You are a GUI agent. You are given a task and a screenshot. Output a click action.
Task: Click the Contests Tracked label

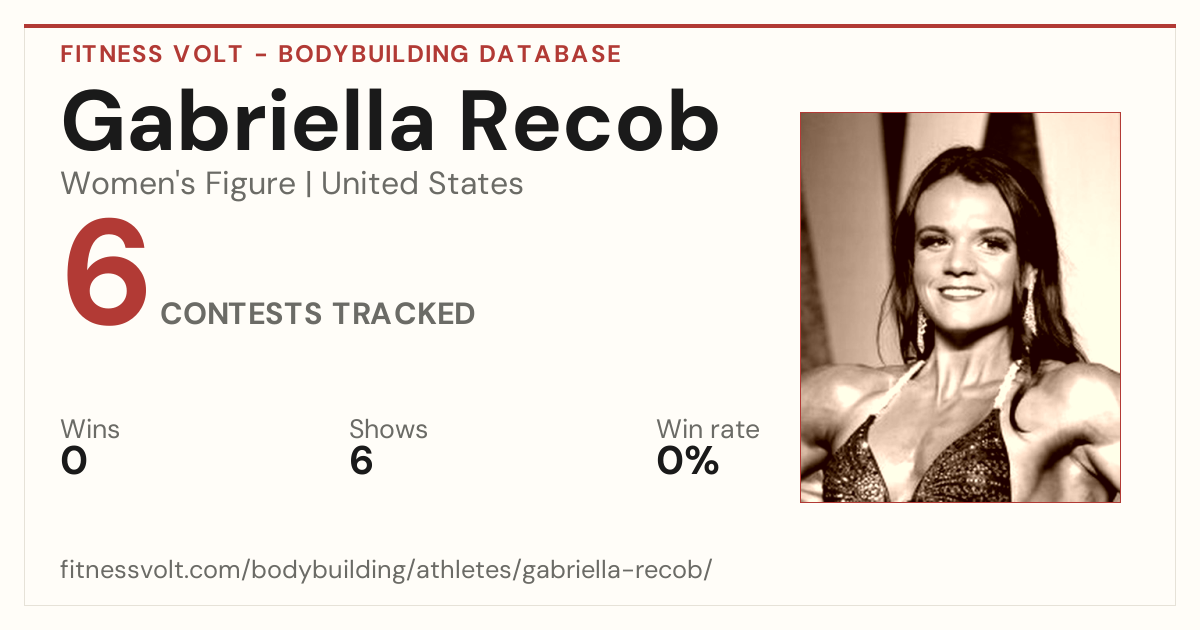point(318,314)
